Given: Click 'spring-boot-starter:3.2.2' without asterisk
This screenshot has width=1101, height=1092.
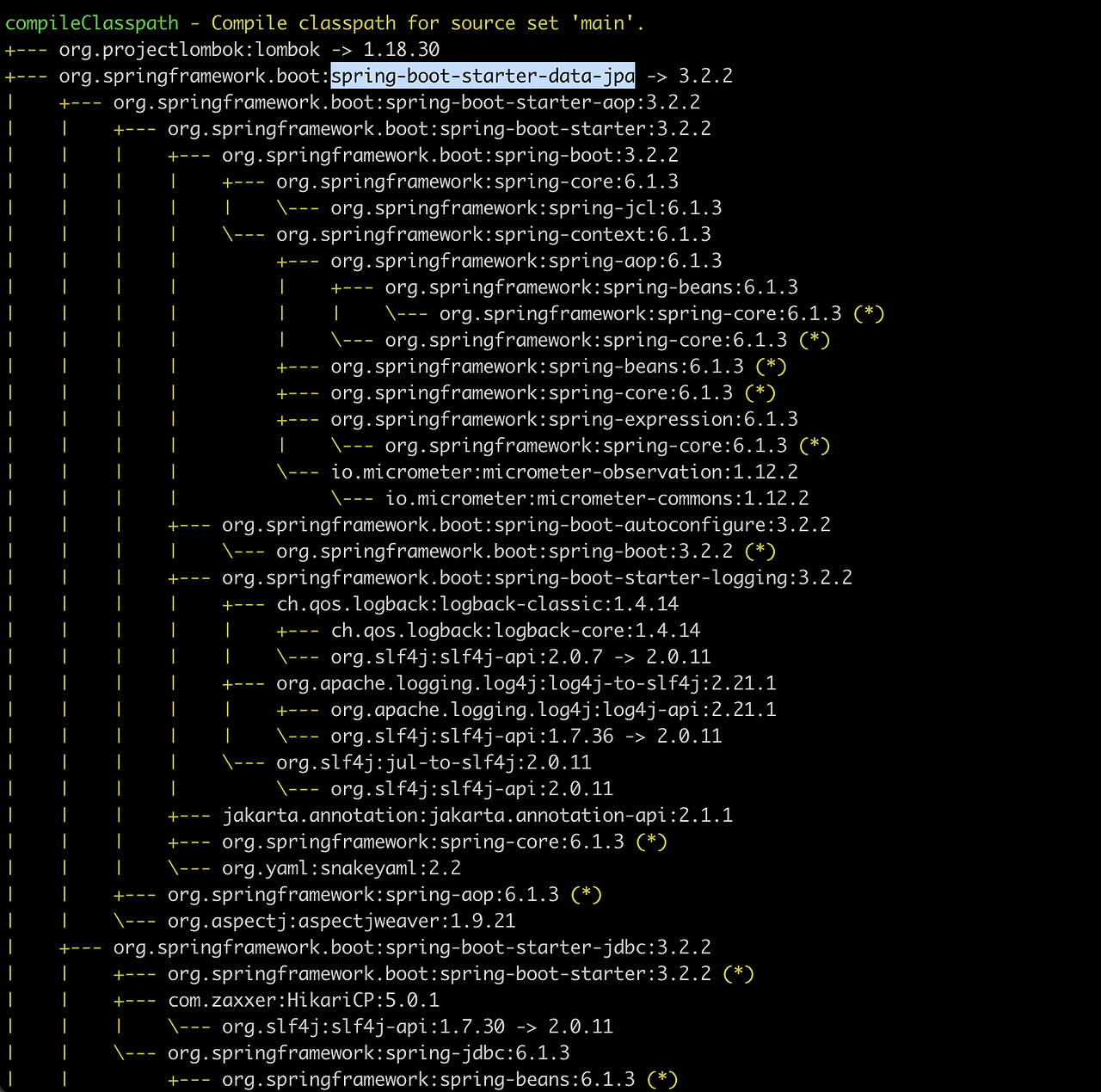Looking at the screenshot, I should pos(440,129).
